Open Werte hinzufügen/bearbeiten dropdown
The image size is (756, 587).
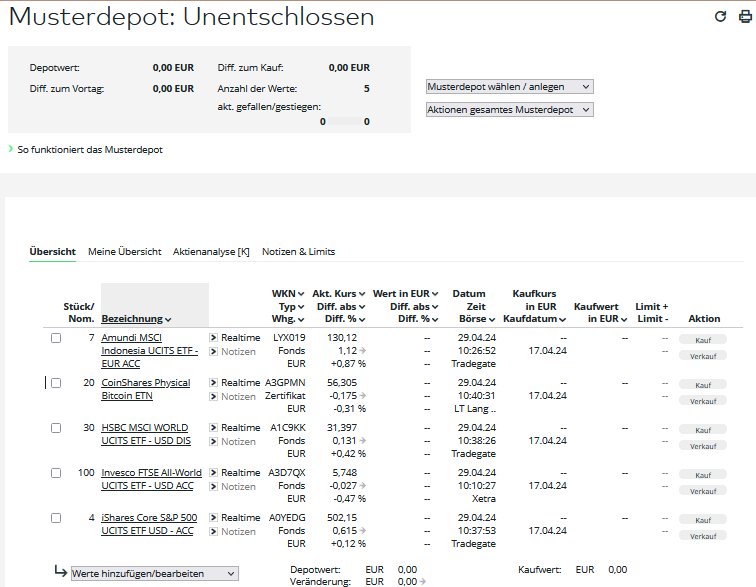click(155, 573)
